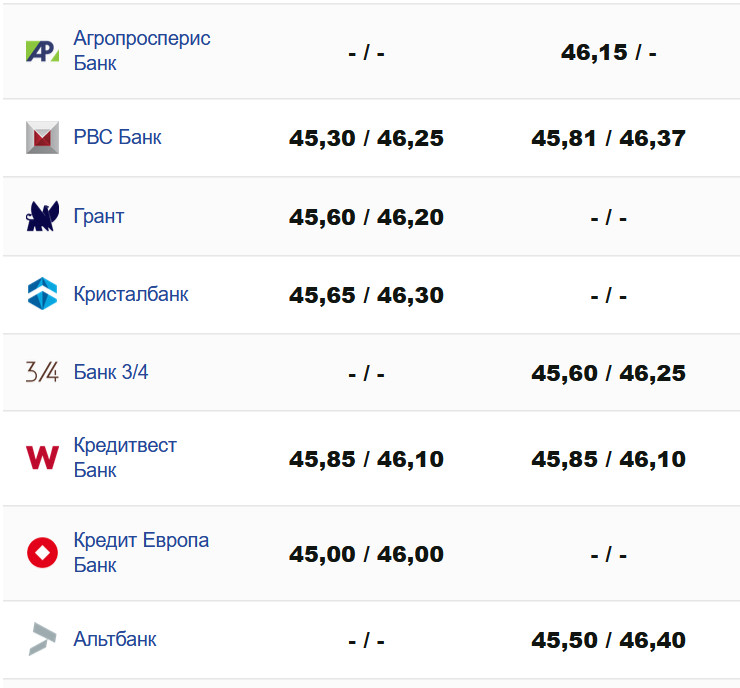Open the Альтбанк link
The width and height of the screenshot is (740, 688).
coord(115,639)
